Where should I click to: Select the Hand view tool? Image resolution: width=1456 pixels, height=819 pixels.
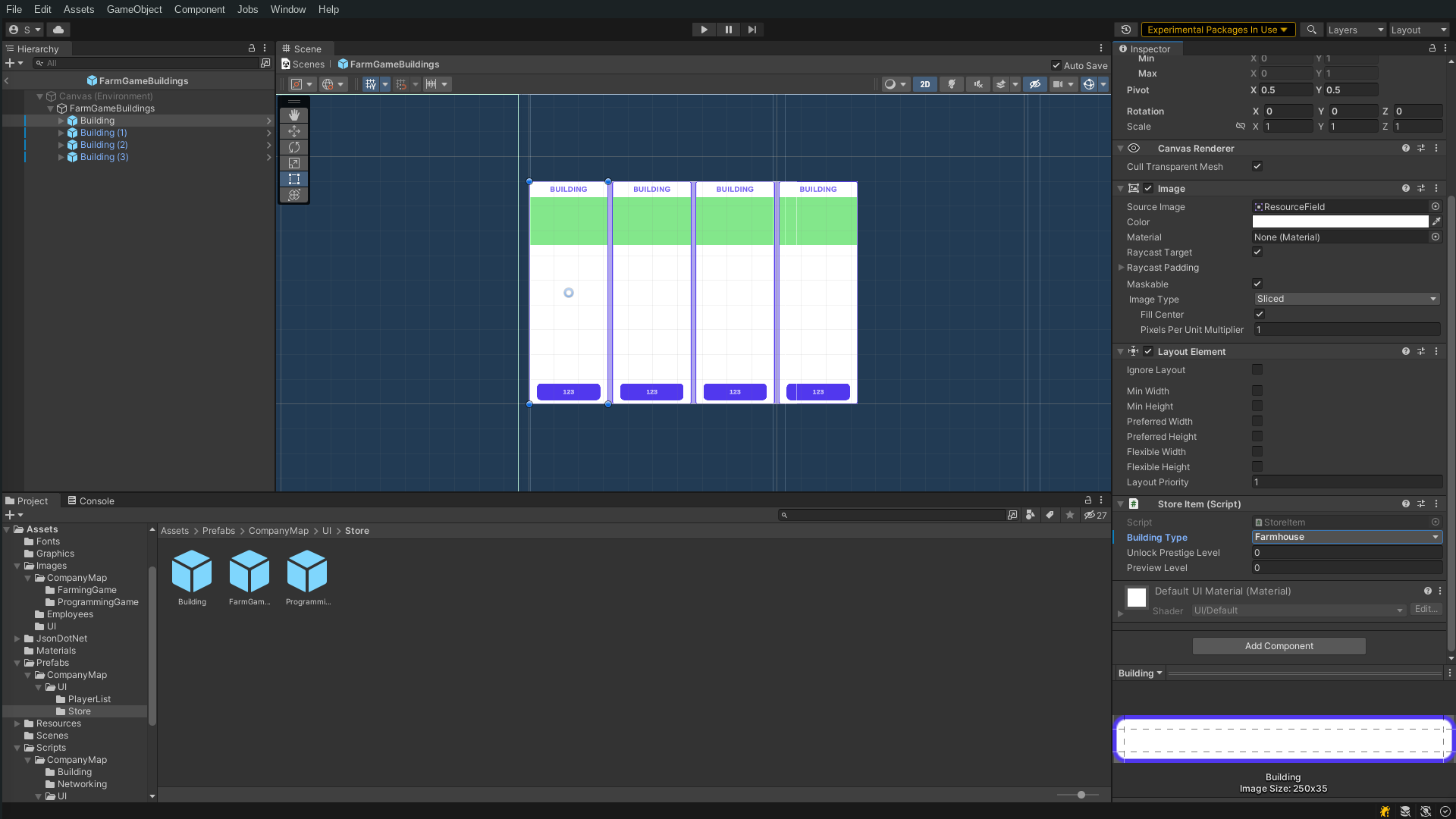coord(294,115)
